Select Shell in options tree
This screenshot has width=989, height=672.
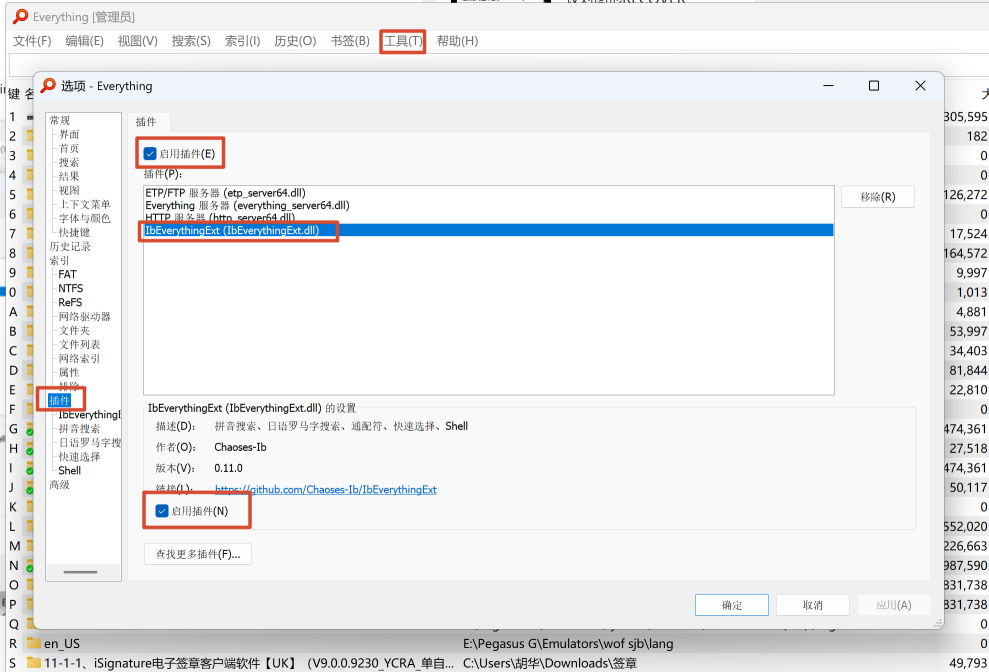[69, 471]
